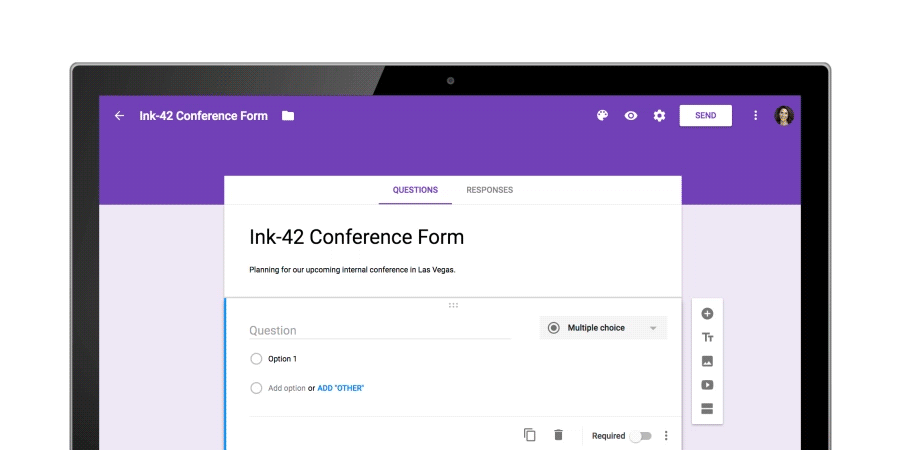The image size is (900, 450).
Task: Open the color palette theme icon
Action: [x=602, y=116]
